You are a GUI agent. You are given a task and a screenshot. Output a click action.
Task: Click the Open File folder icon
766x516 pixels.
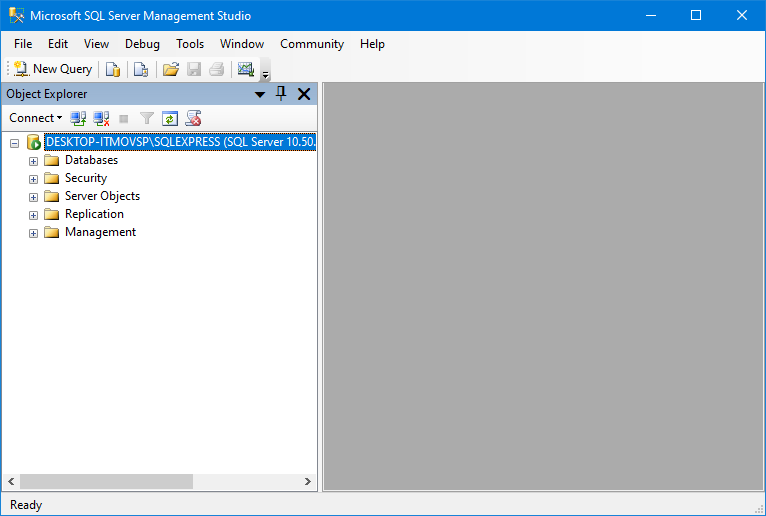click(171, 69)
